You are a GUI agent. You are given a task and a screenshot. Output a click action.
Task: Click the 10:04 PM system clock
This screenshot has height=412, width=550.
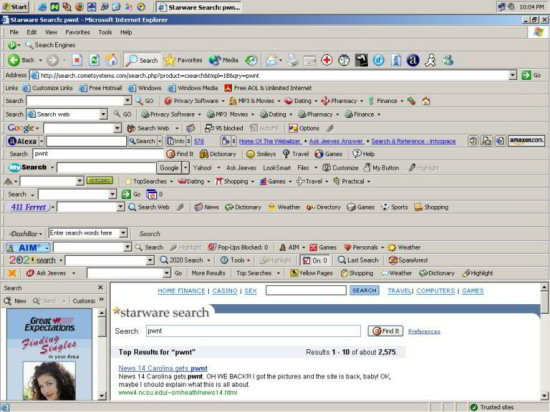532,7
